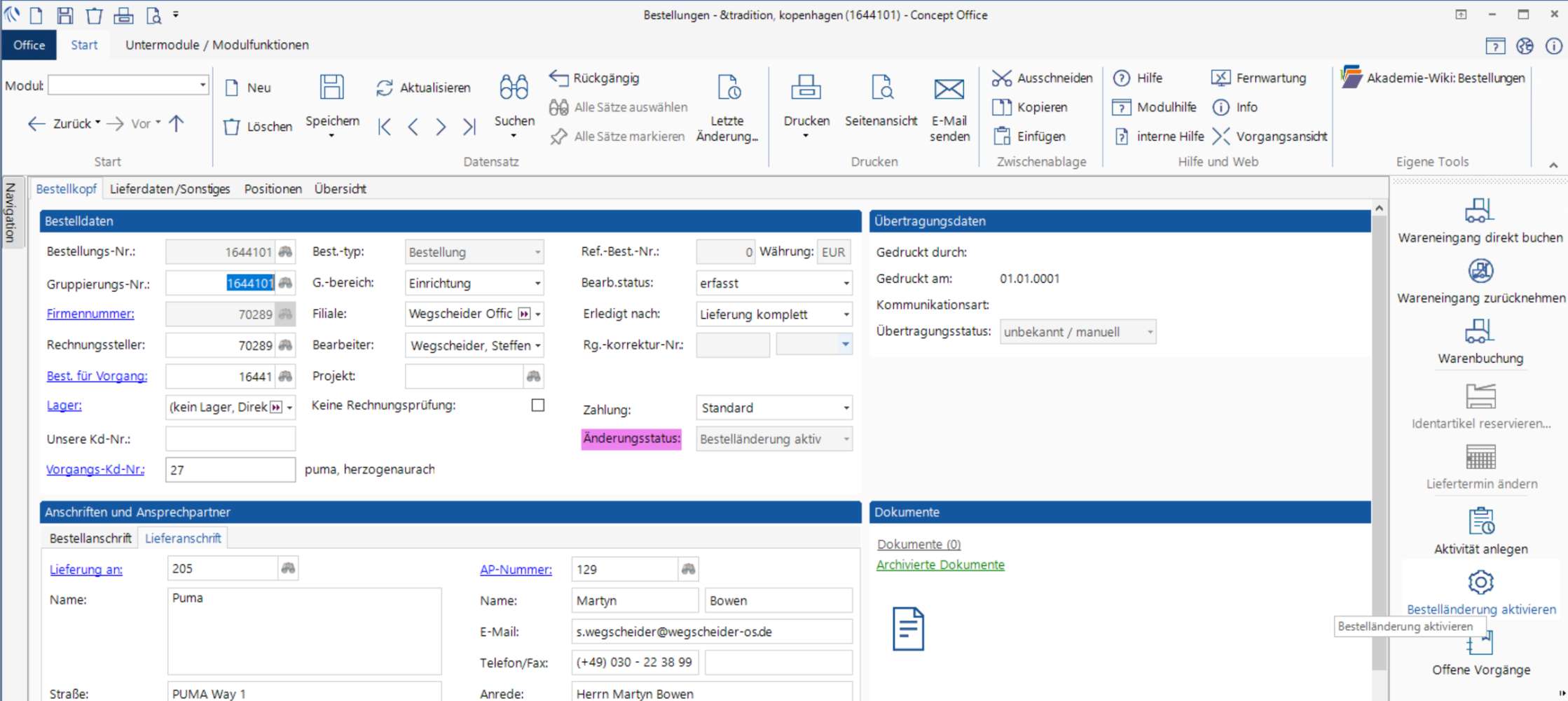Viewport: 1568px width, 701px height.
Task: Open Bearbeiter Wegscheider, Steffen dropdown
Action: click(537, 345)
